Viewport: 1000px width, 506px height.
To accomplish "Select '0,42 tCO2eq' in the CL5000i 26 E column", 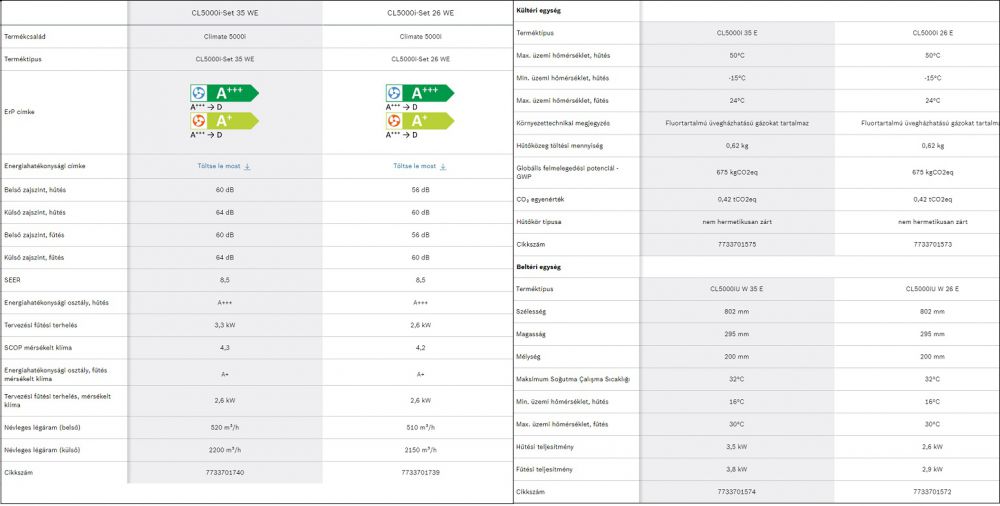I will [x=932, y=200].
